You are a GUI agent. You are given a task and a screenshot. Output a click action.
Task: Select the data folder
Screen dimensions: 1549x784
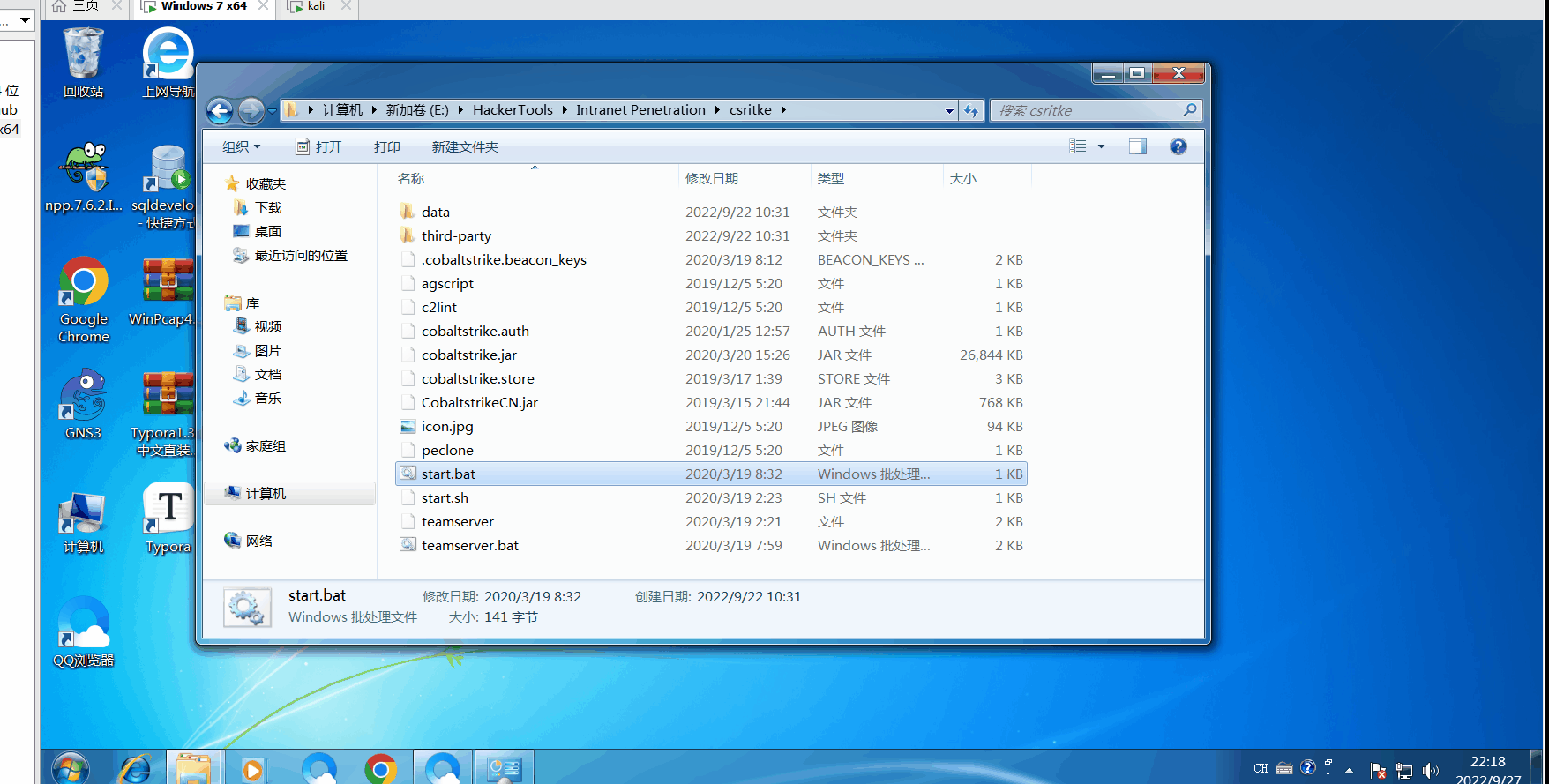pyautogui.click(x=711, y=212)
